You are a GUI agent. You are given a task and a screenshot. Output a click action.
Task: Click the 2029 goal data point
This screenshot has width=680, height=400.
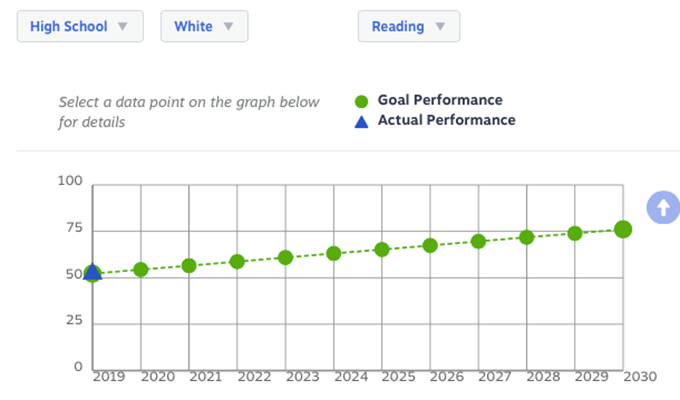tap(575, 233)
